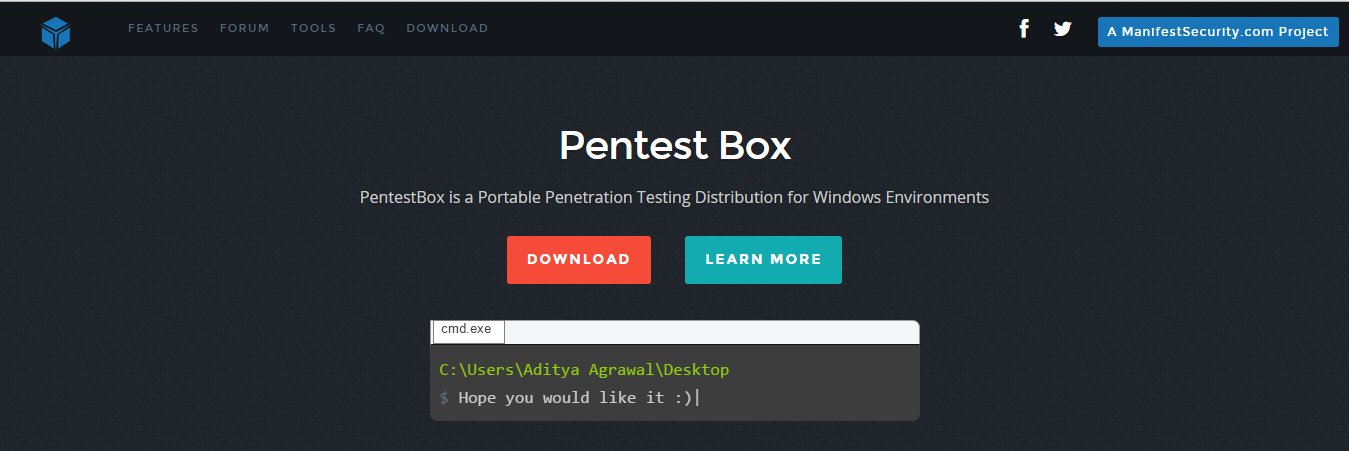
Task: Click empty navigation bar space before Facebook icon
Action: pos(750,28)
